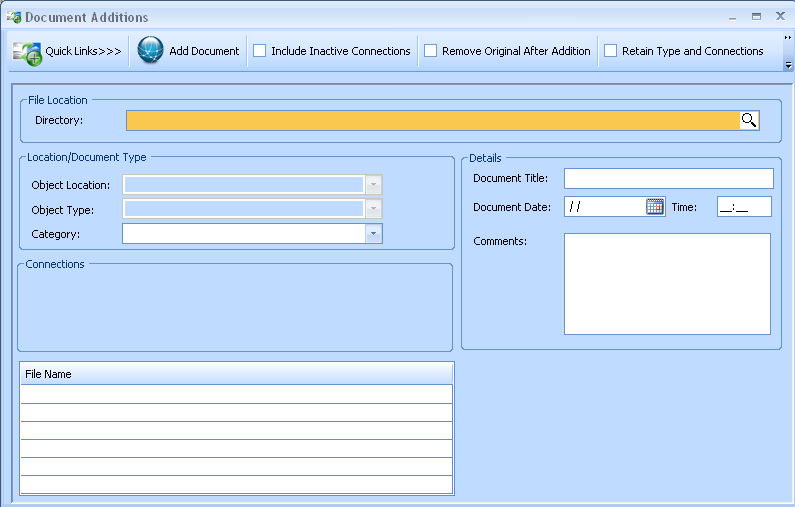The image size is (795, 507).
Task: Check Retain Type and Connections option
Action: click(611, 51)
